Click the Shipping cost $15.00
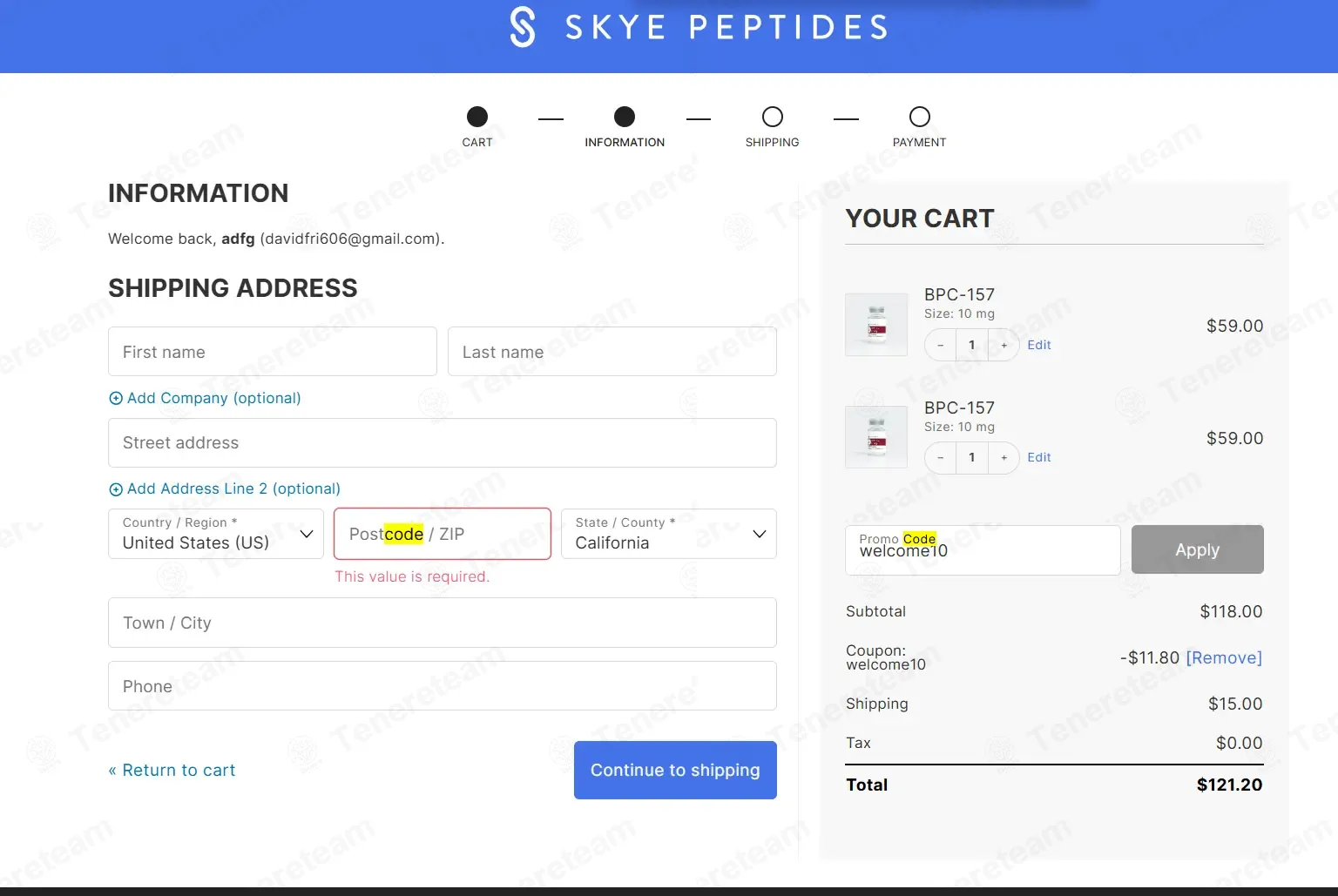This screenshot has height=896, width=1338. pos(1235,704)
